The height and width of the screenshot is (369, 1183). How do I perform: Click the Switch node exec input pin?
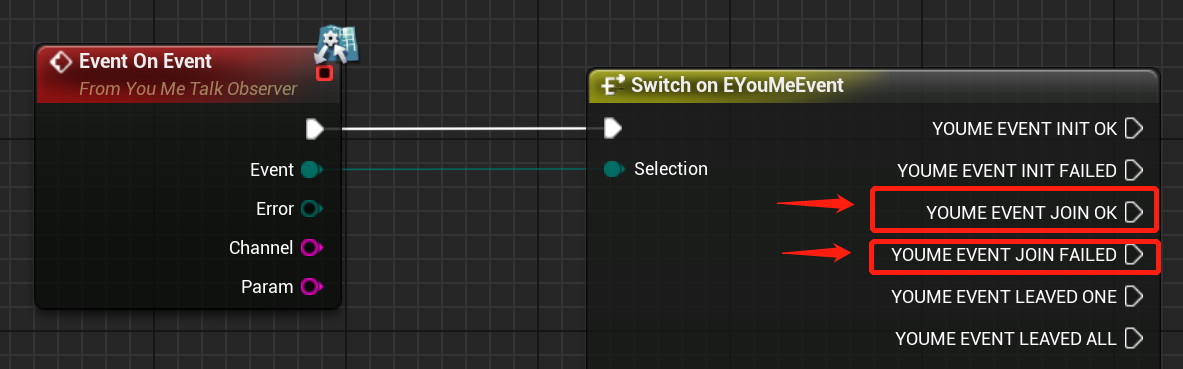click(x=613, y=128)
